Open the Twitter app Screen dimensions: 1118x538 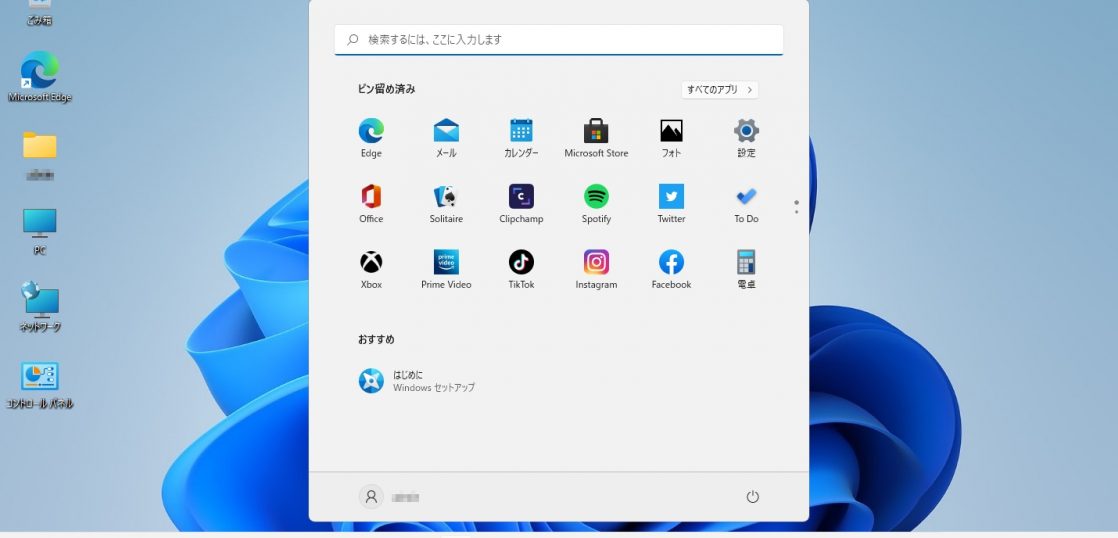click(x=671, y=204)
